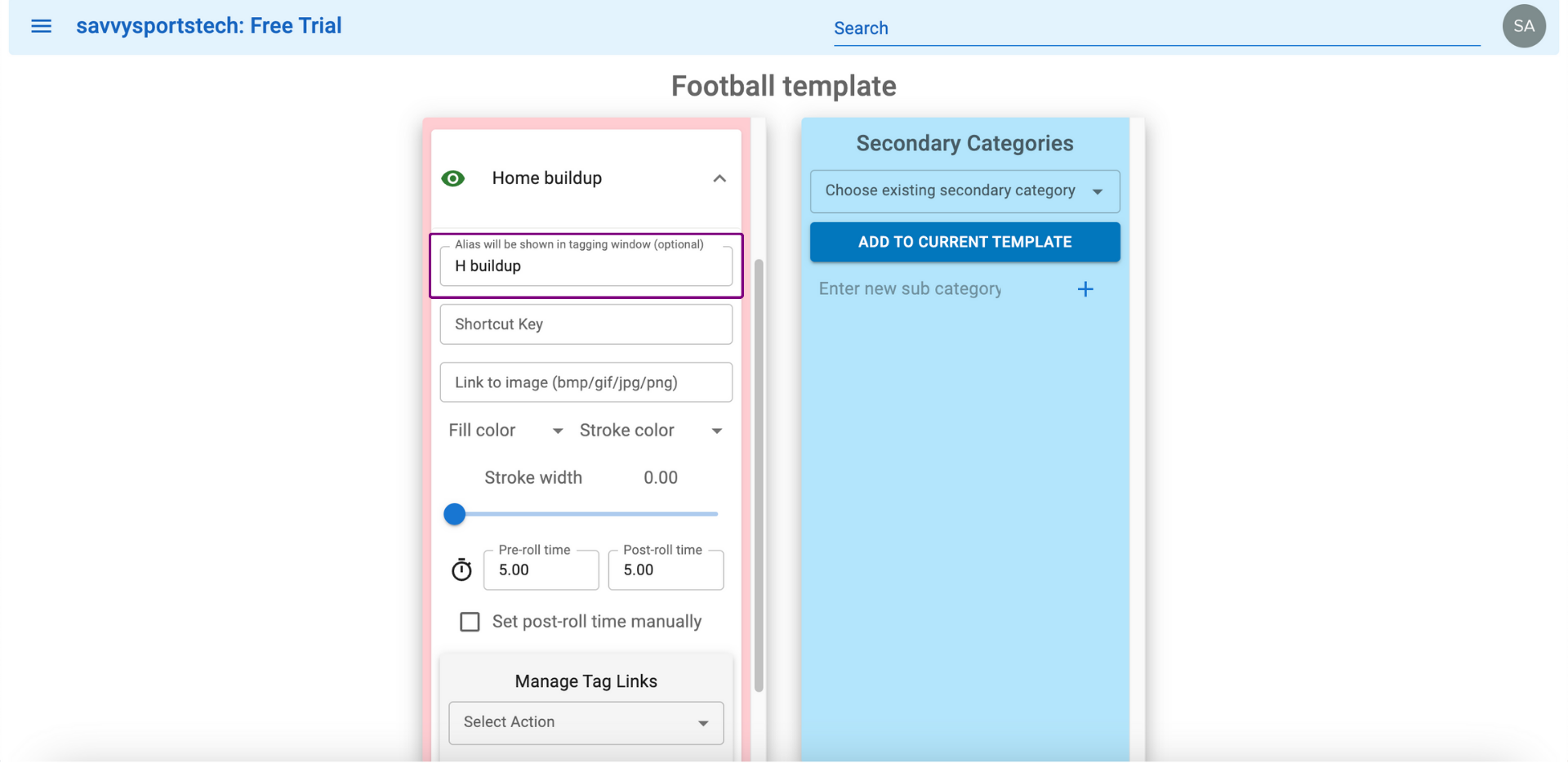
Task: Enable Set post-roll time manually checkbox
Action: 470,622
